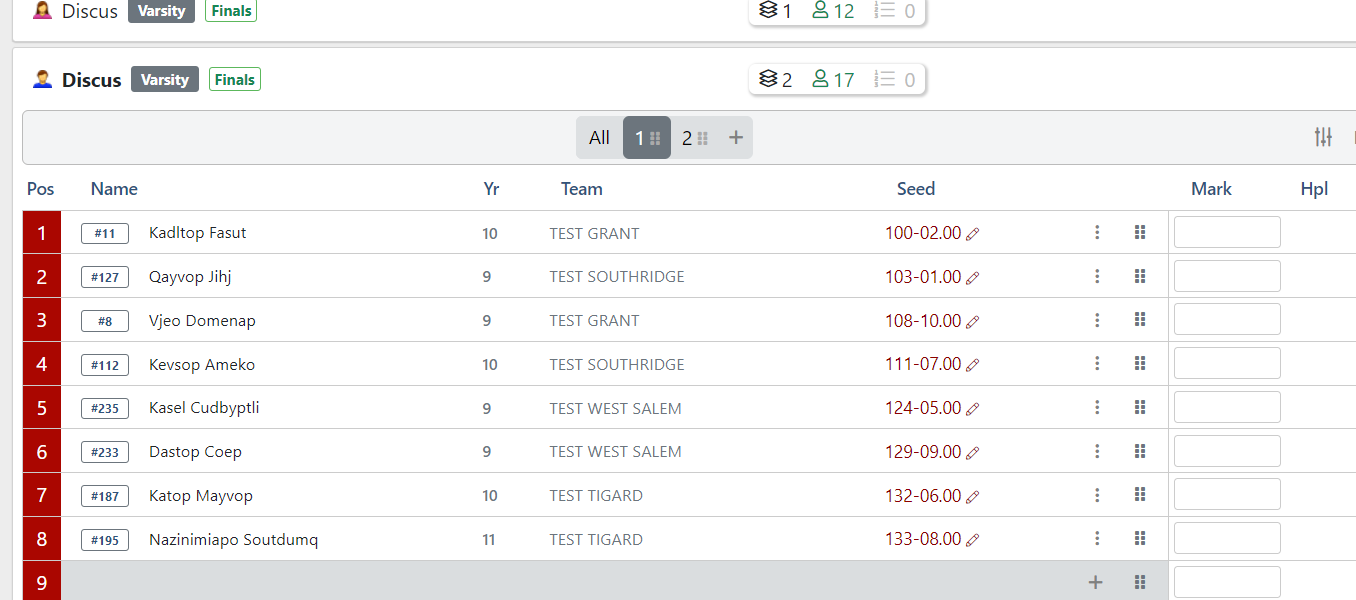Click the pencil icon next to seed 100-02.00
The width and height of the screenshot is (1356, 600).
click(x=972, y=234)
